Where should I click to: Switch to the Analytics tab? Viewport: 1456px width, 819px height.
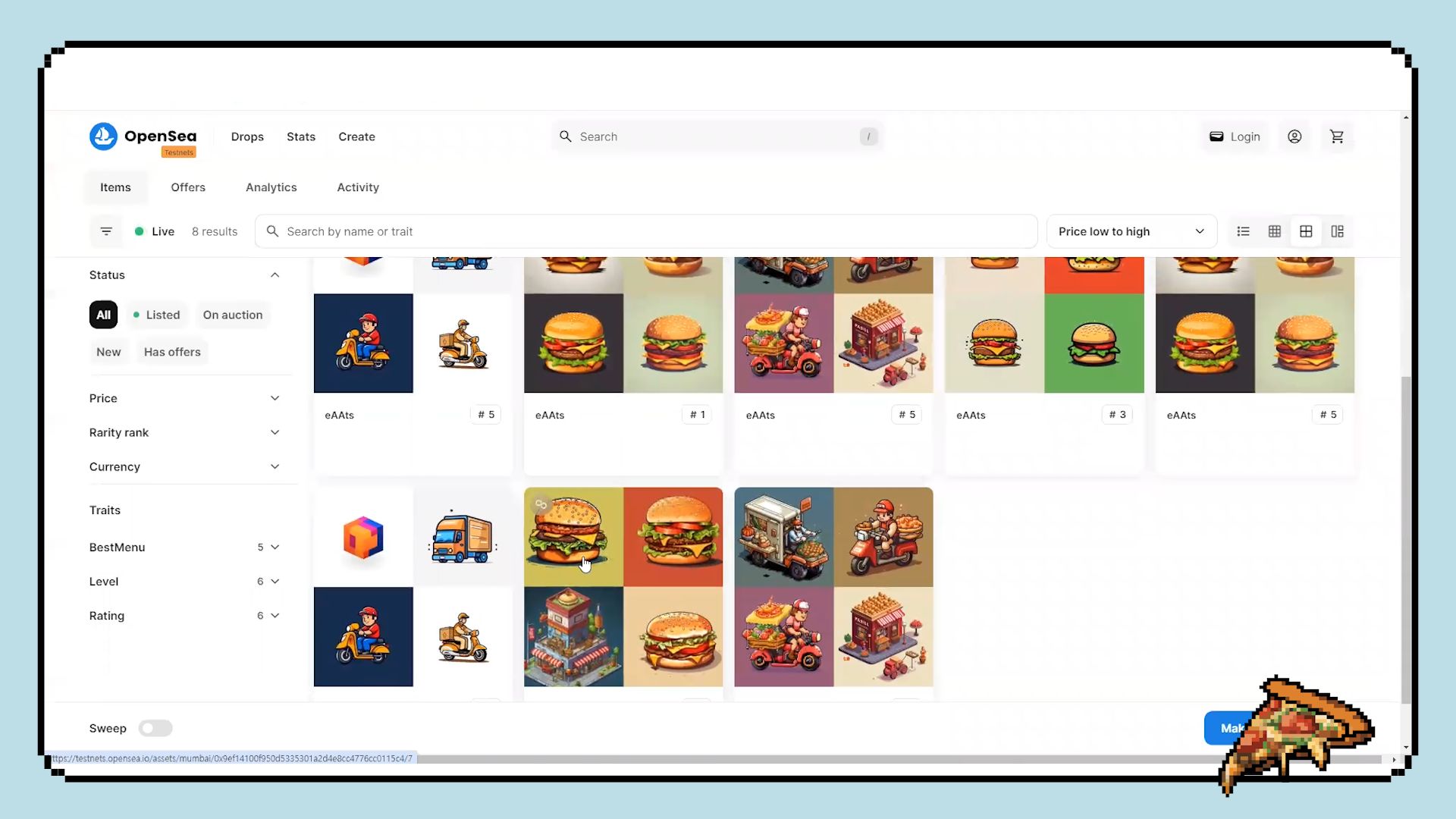point(271,187)
